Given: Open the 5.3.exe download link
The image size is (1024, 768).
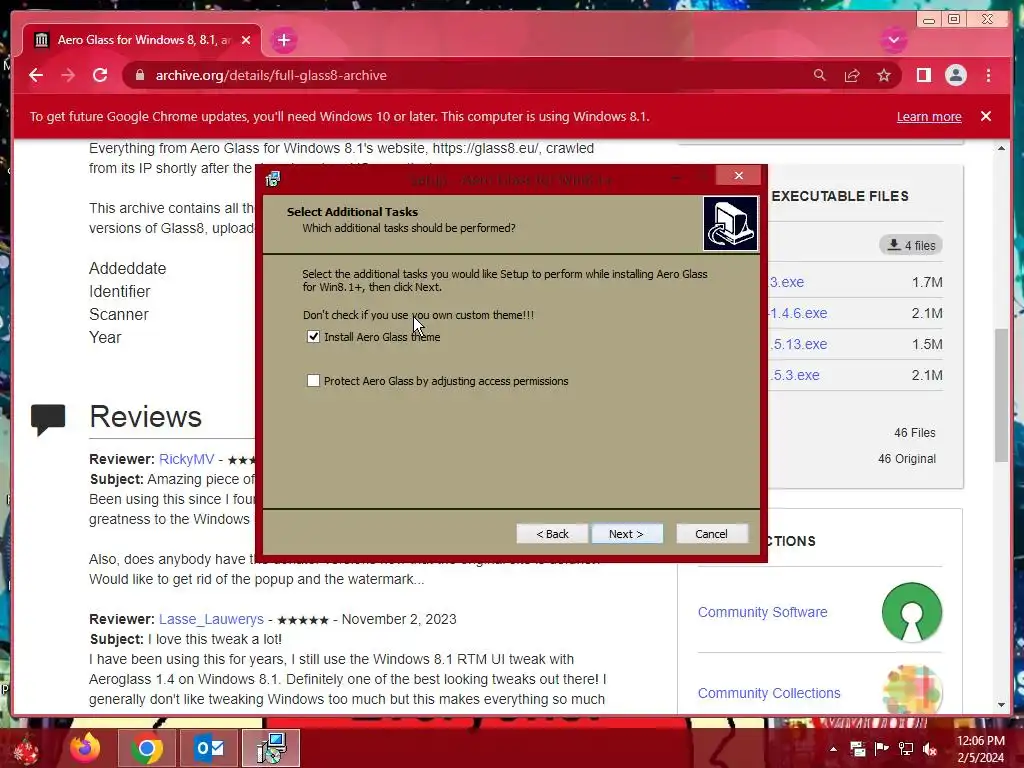Looking at the screenshot, I should 794,375.
